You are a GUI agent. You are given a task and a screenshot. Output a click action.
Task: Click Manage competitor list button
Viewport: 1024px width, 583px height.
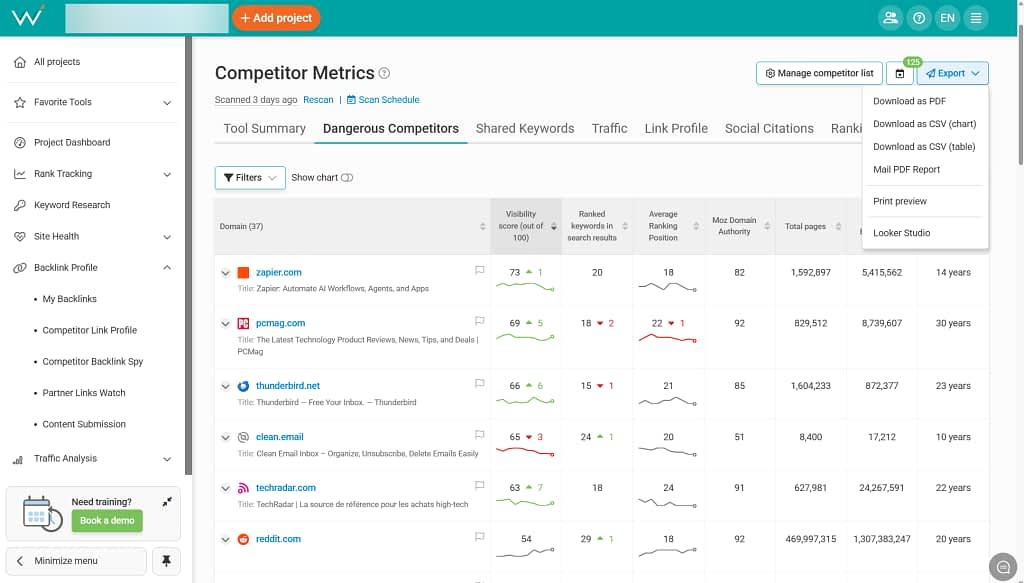pyautogui.click(x=819, y=74)
